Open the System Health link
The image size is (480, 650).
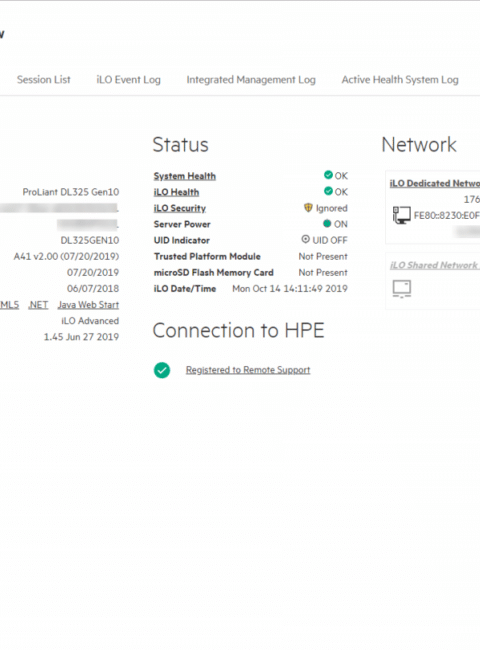tap(184, 176)
